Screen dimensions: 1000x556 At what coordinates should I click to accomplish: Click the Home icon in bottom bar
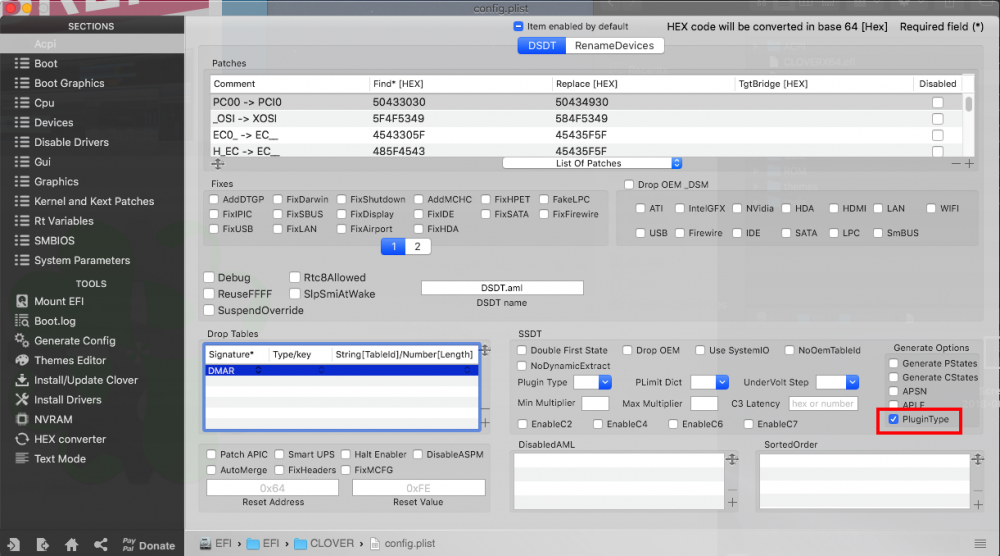click(x=71, y=545)
